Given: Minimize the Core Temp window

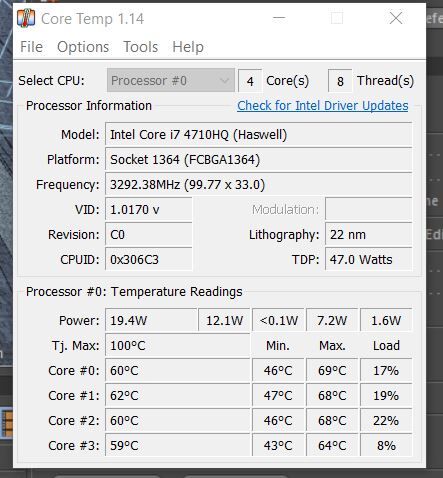Looking at the screenshot, I should click(x=279, y=18).
